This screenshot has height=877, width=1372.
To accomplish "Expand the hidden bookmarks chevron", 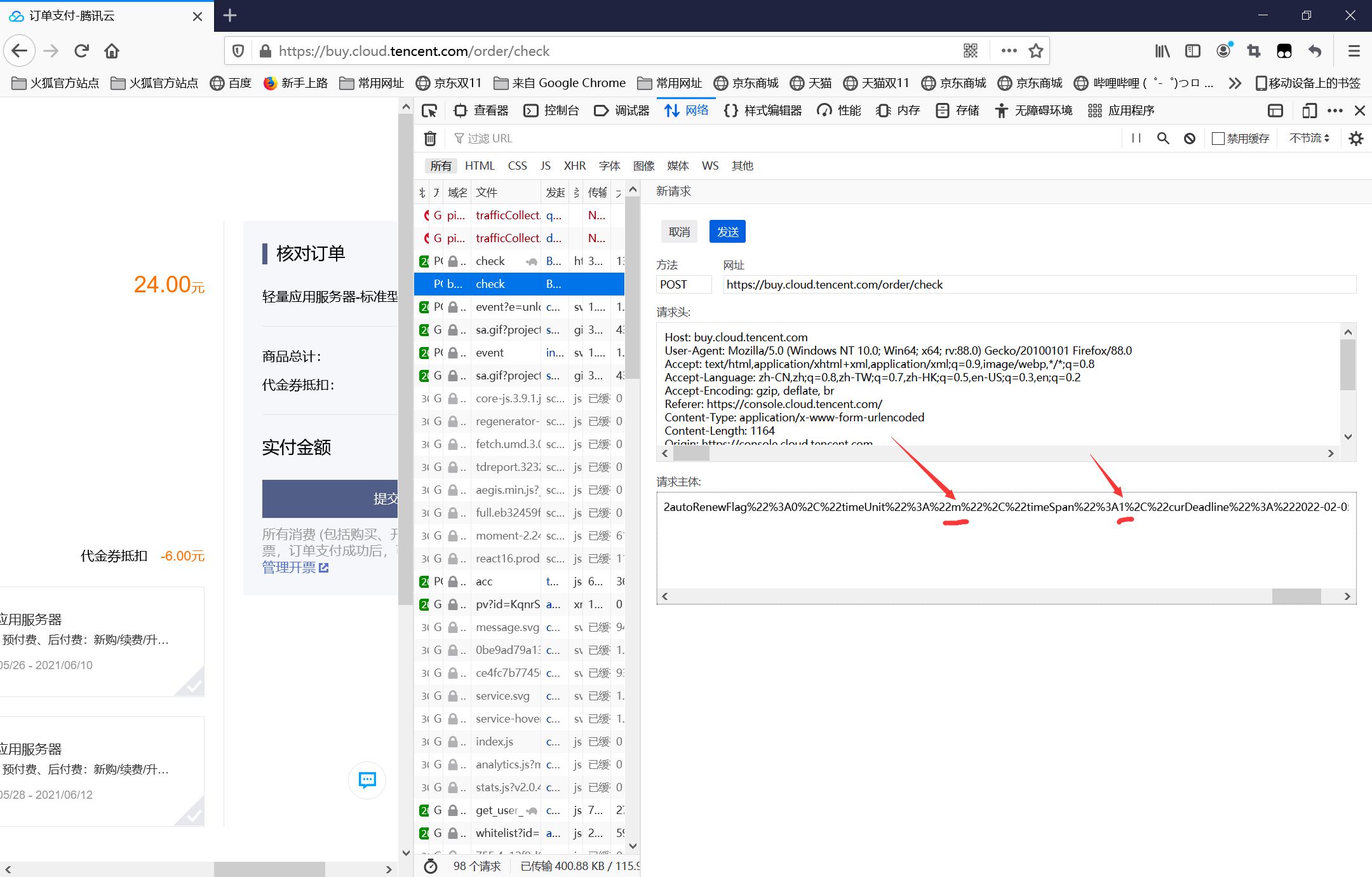I will (1234, 83).
